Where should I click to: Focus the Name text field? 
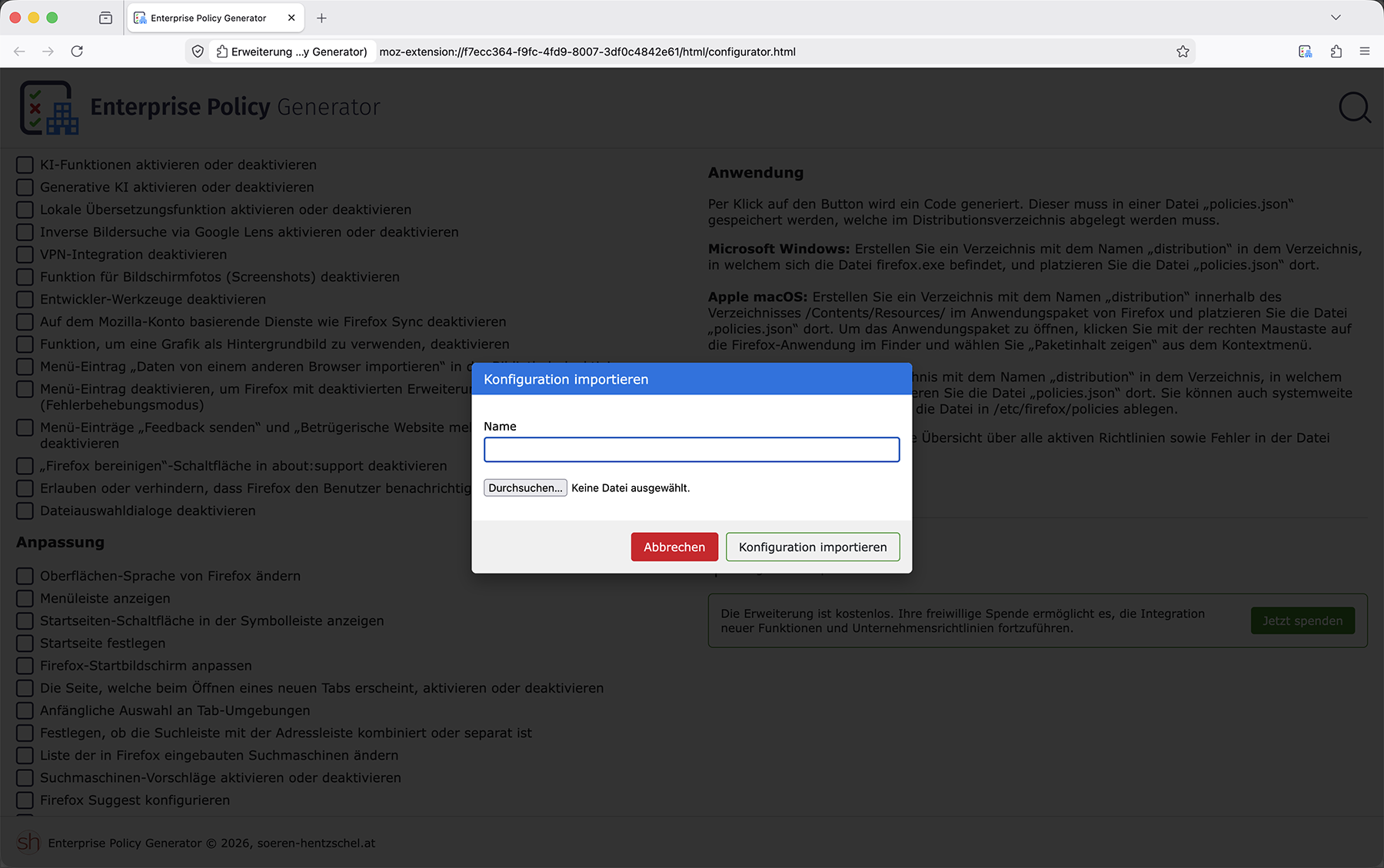(691, 450)
